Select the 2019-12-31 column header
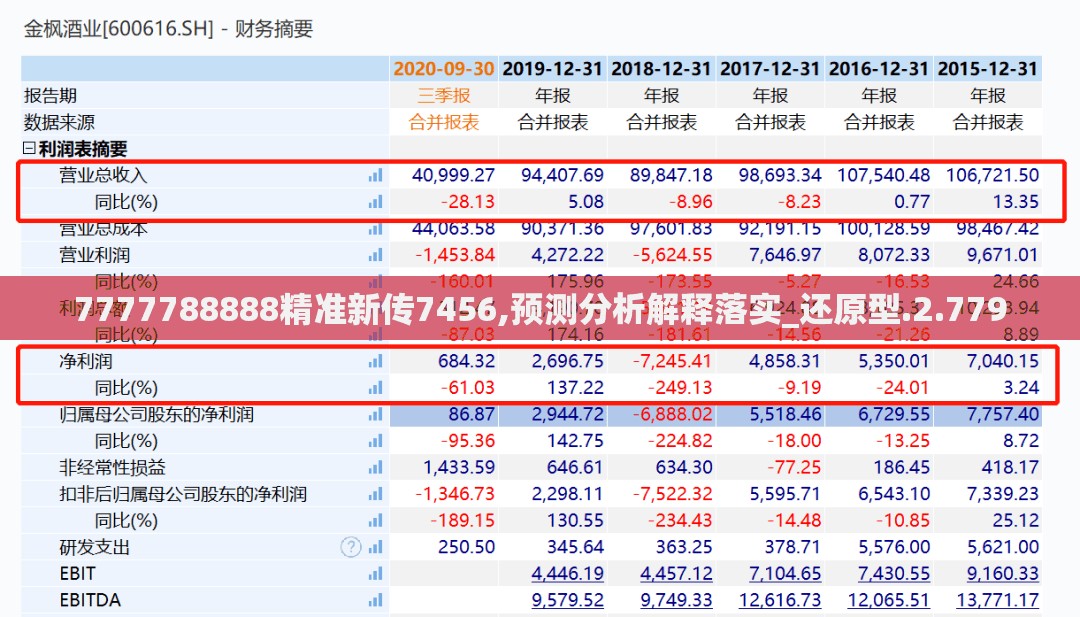Image resolution: width=1080 pixels, height=617 pixels. (552, 69)
